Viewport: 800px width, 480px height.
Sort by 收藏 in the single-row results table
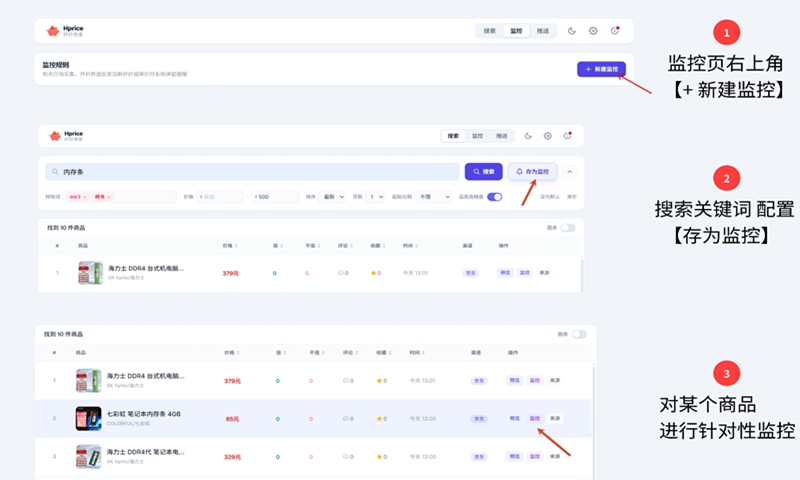[x=377, y=246]
